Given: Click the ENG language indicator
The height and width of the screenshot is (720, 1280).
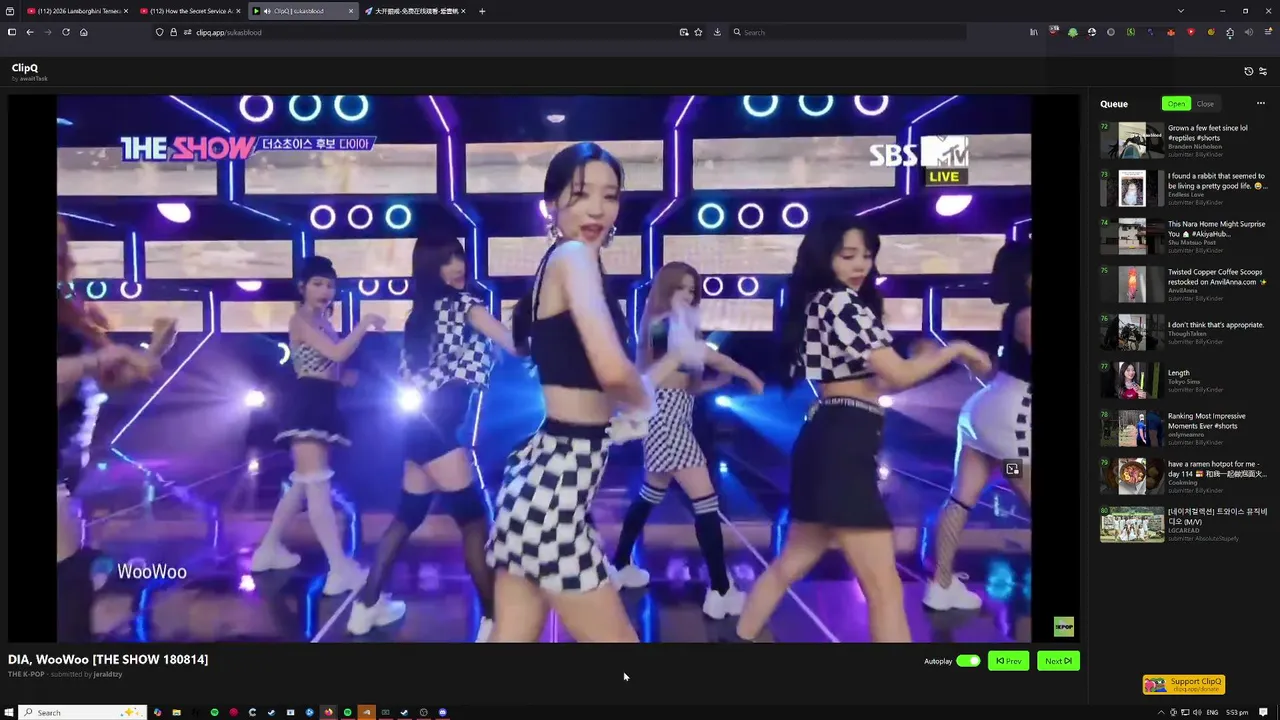Looking at the screenshot, I should (1212, 712).
